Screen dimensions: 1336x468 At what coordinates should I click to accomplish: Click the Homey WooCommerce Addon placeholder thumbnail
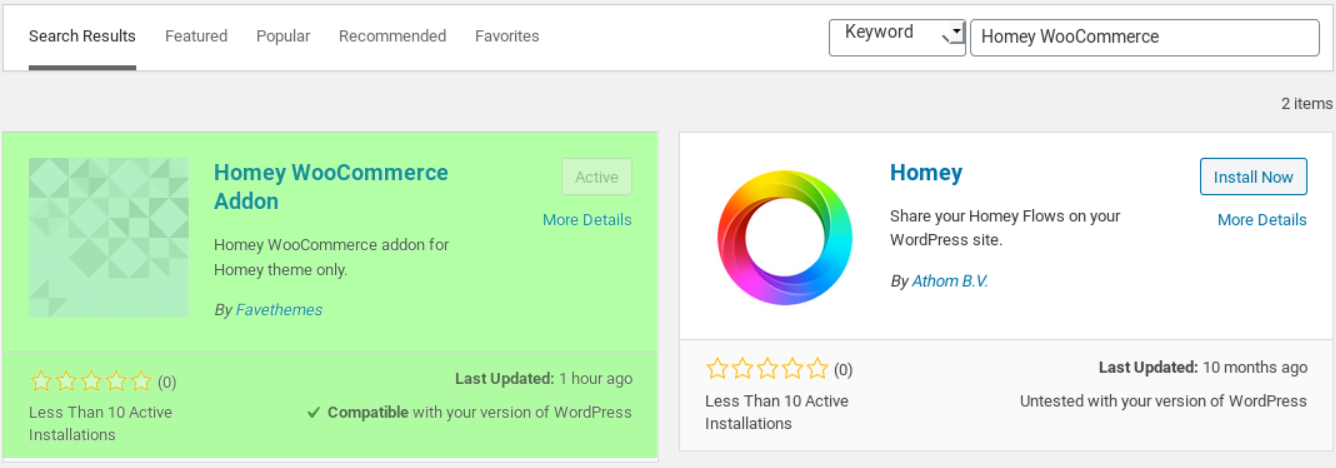coord(108,237)
